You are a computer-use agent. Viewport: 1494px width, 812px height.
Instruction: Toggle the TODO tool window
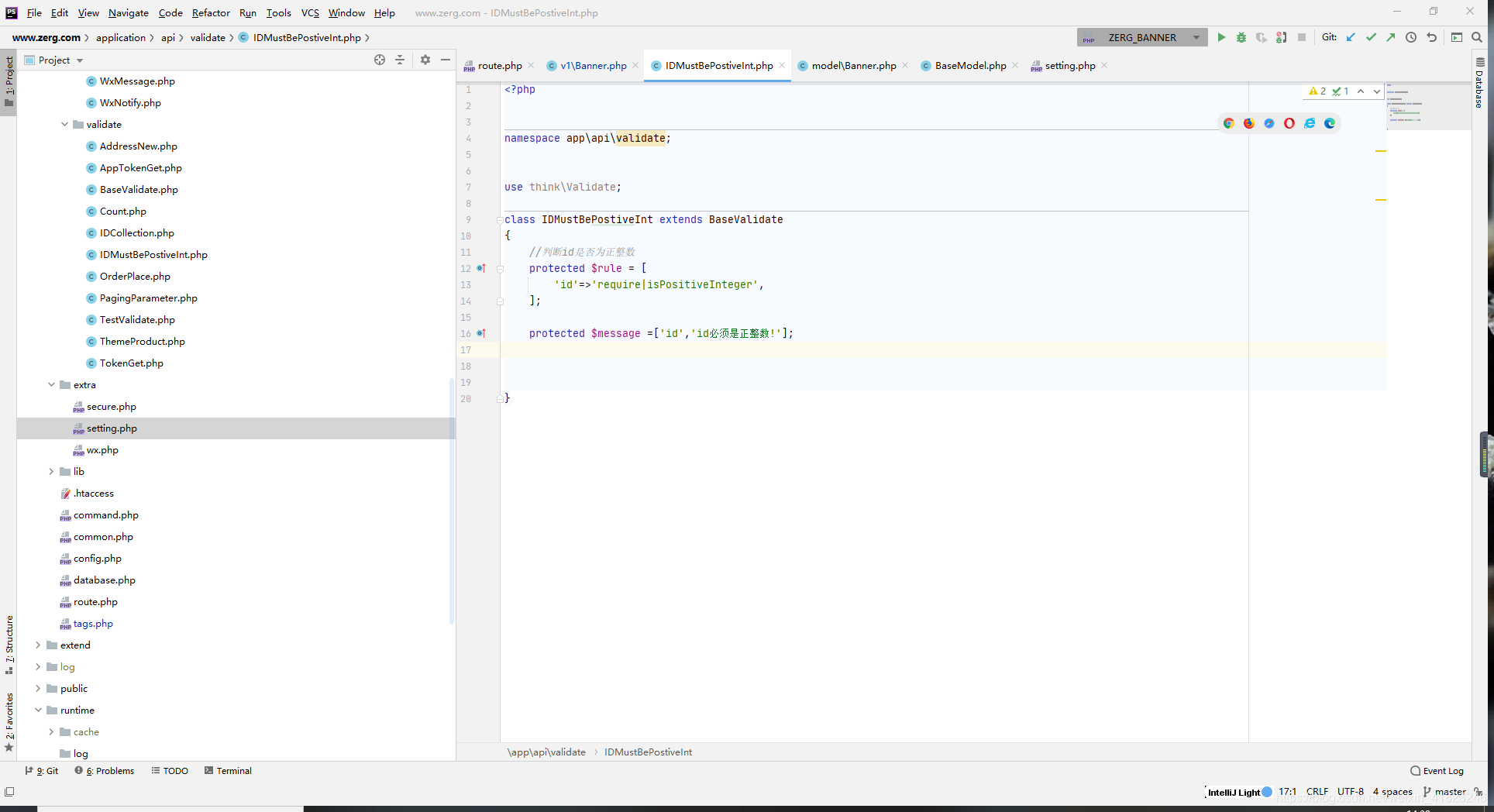tap(170, 771)
